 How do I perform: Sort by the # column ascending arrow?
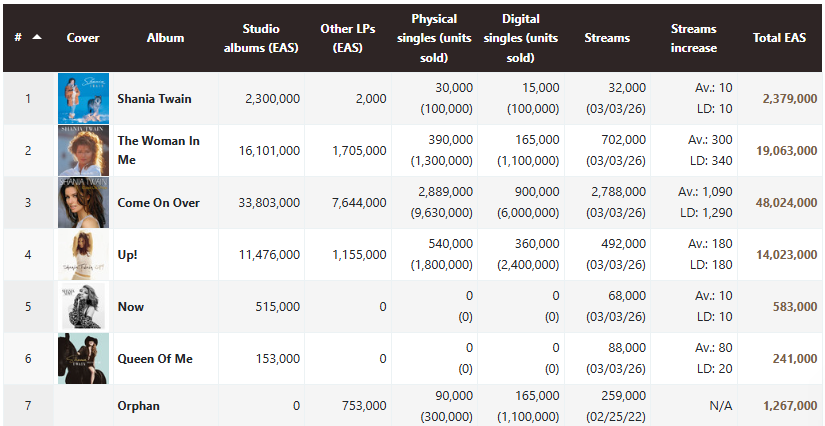click(37, 37)
